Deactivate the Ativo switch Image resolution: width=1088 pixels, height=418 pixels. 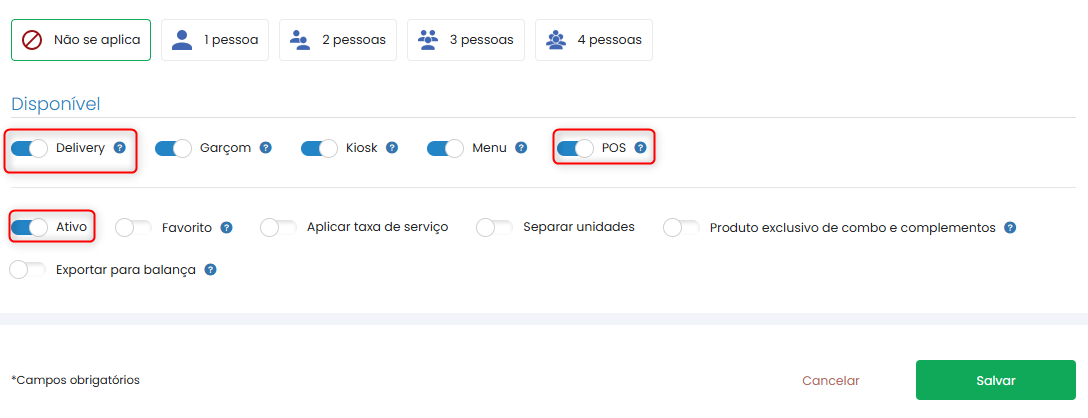pyautogui.click(x=29, y=228)
